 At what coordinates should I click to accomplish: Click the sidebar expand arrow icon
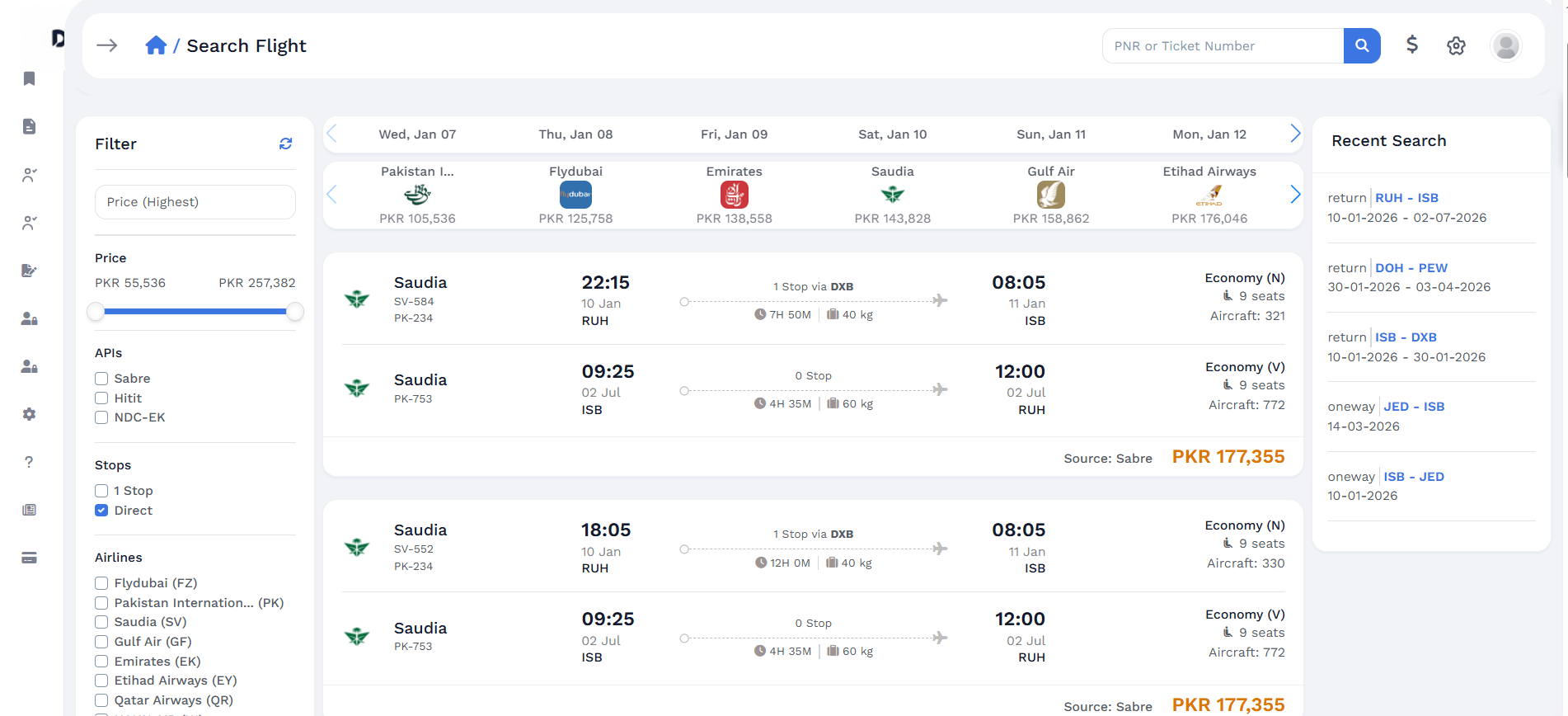(x=107, y=45)
